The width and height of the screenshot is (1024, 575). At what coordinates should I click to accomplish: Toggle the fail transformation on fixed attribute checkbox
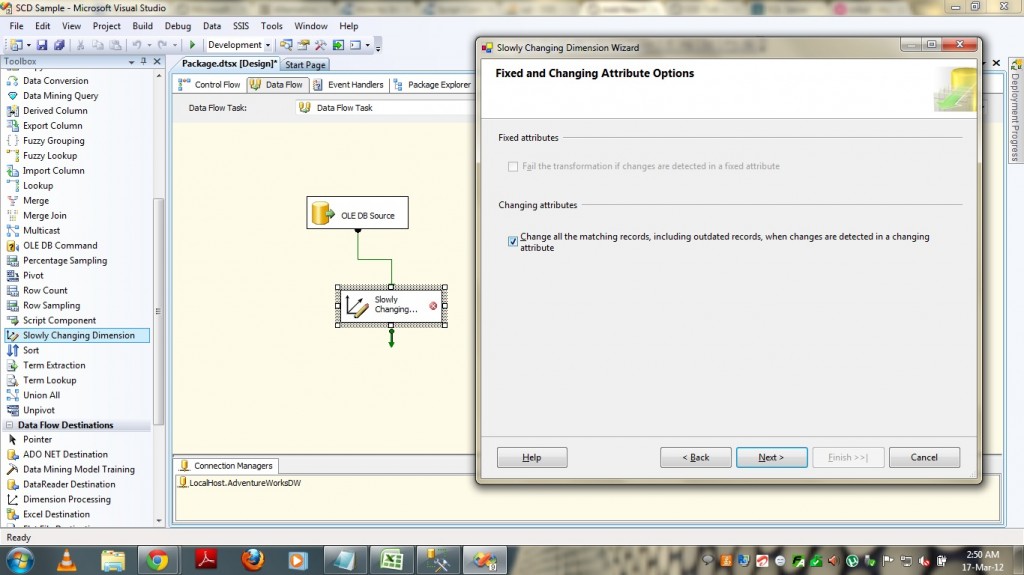pos(513,166)
